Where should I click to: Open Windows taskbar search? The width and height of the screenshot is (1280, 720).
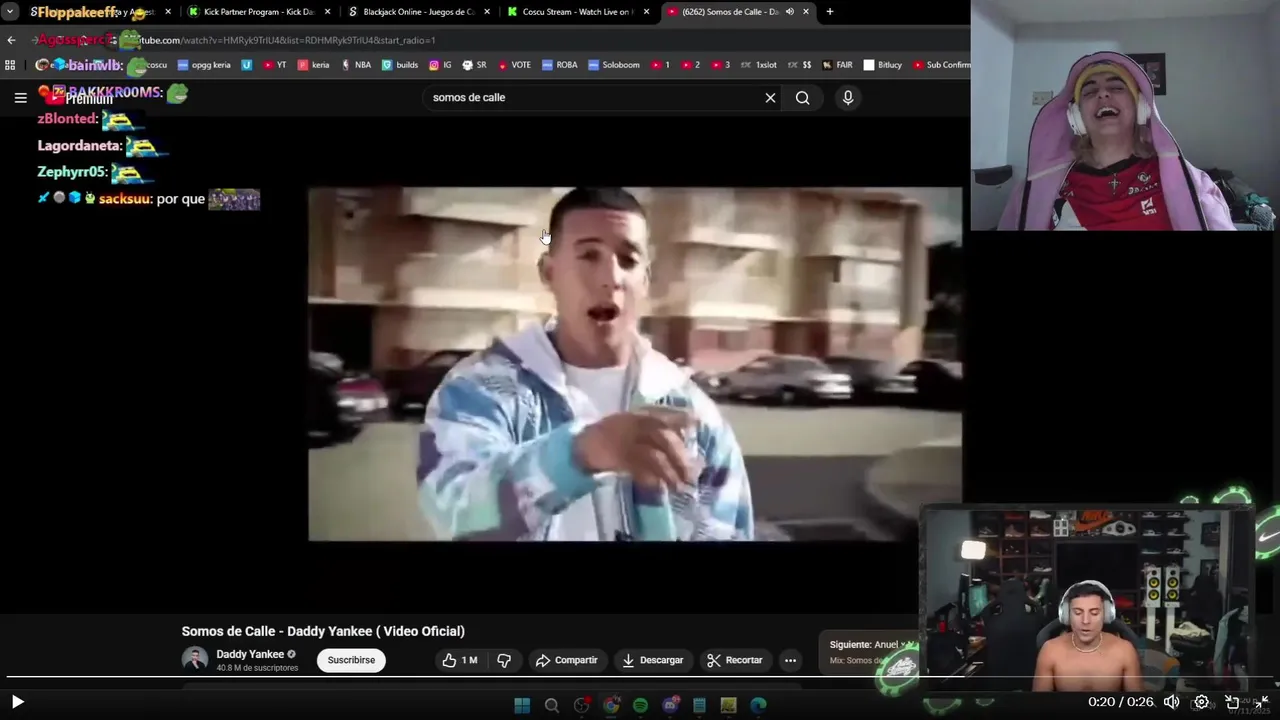tap(551, 705)
